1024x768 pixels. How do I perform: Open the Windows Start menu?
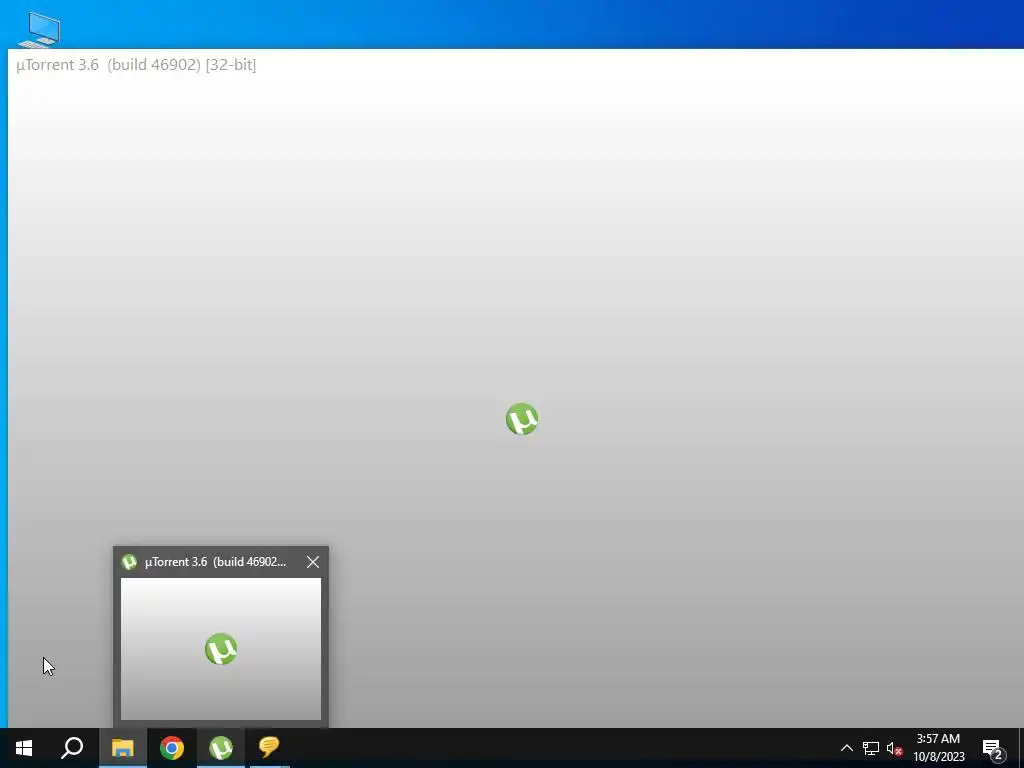point(24,748)
